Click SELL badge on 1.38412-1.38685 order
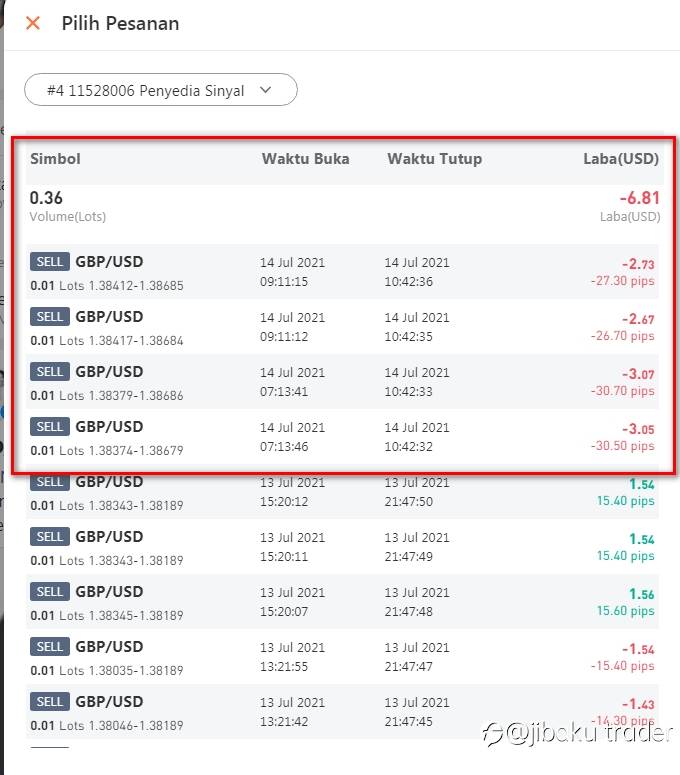 50,262
